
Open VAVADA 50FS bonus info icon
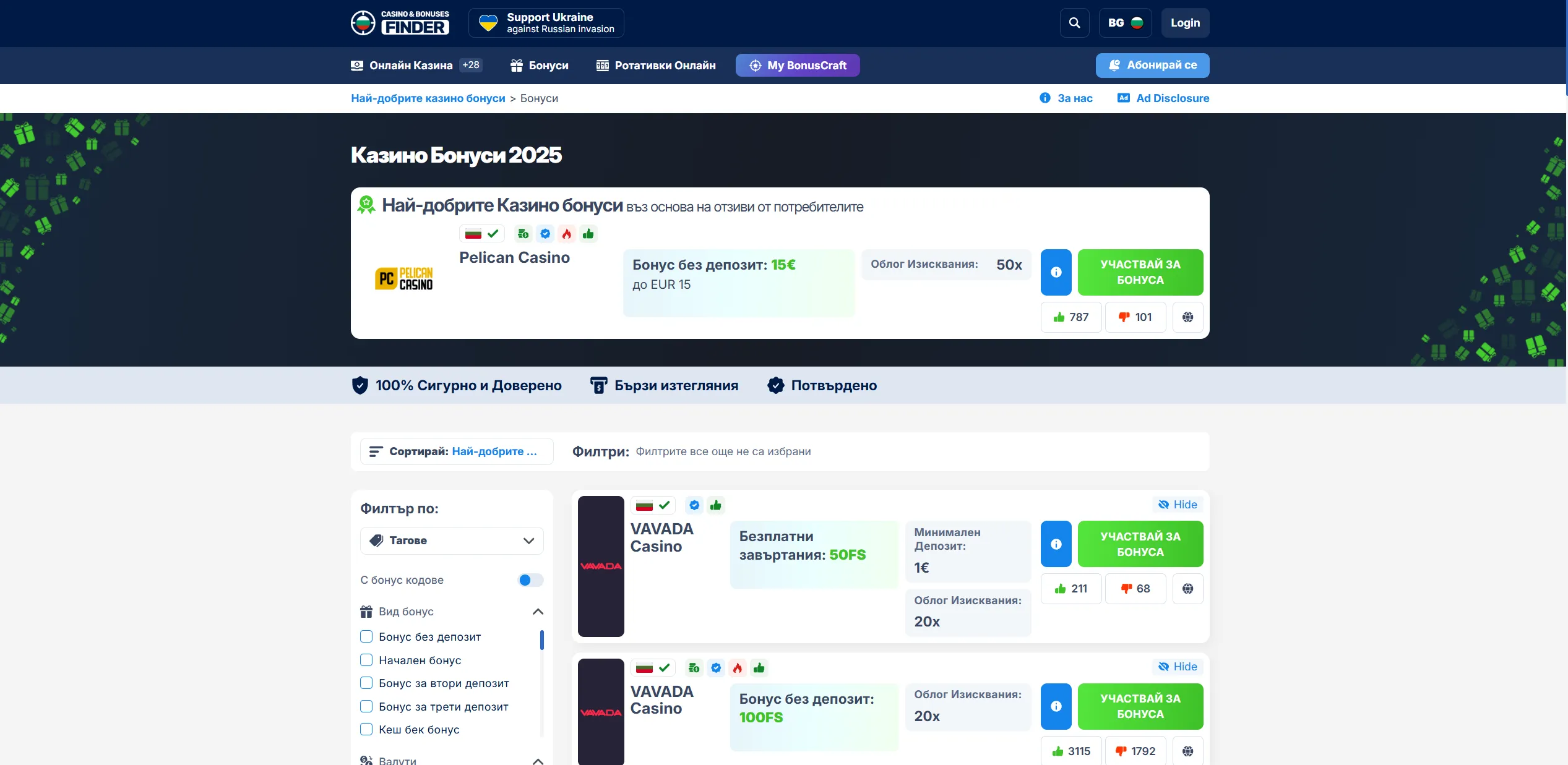click(x=1056, y=544)
